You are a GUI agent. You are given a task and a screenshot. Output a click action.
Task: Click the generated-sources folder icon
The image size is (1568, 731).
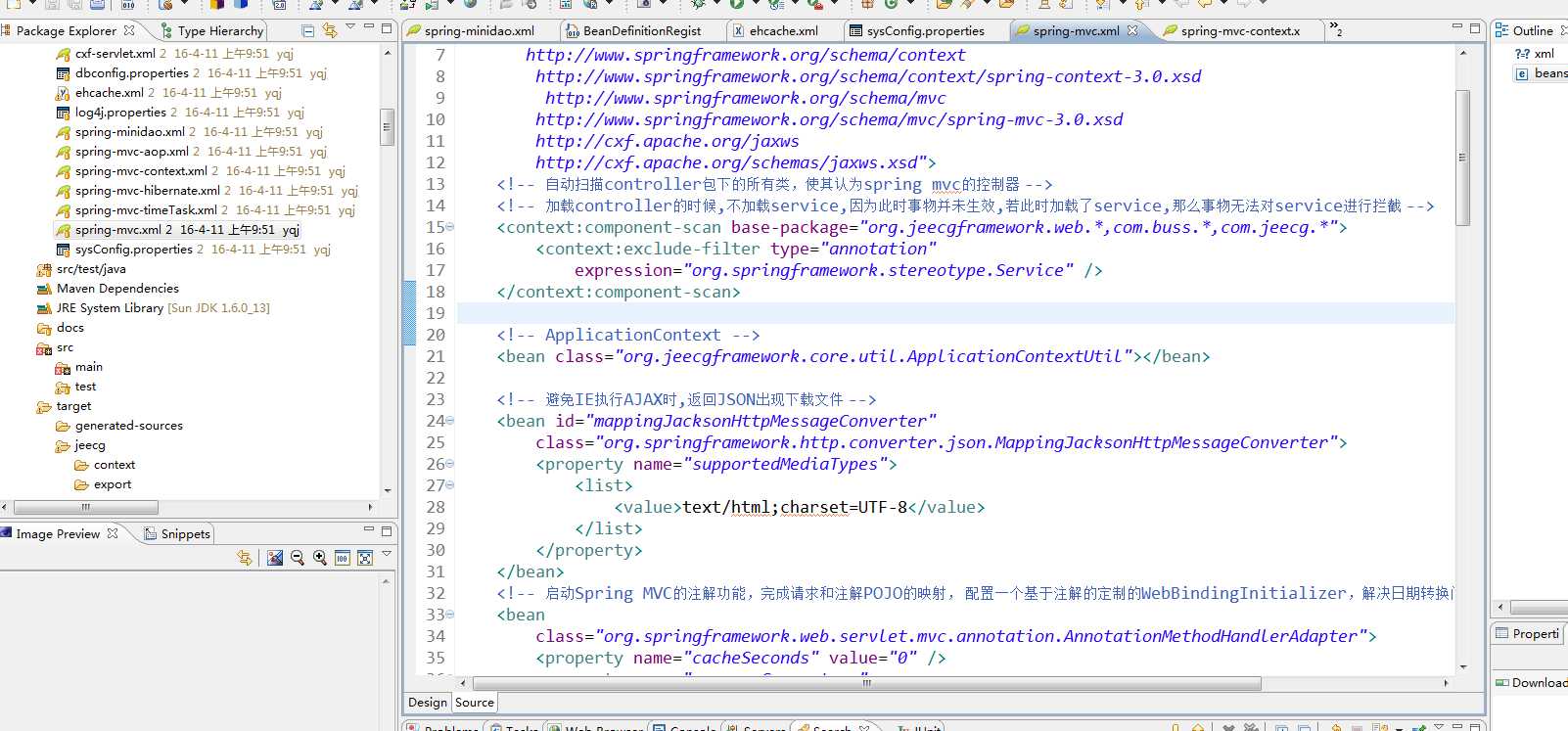pos(63,426)
